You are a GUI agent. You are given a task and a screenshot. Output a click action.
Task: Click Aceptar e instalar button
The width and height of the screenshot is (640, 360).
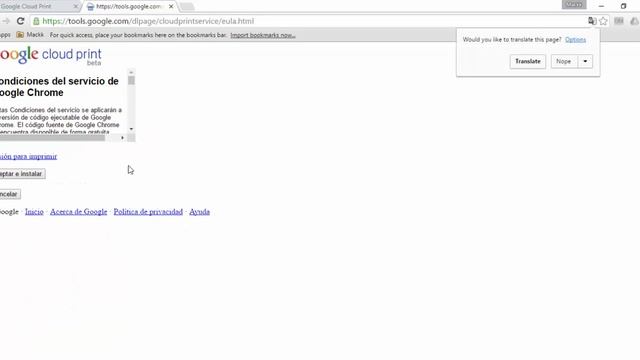pyautogui.click(x=22, y=174)
